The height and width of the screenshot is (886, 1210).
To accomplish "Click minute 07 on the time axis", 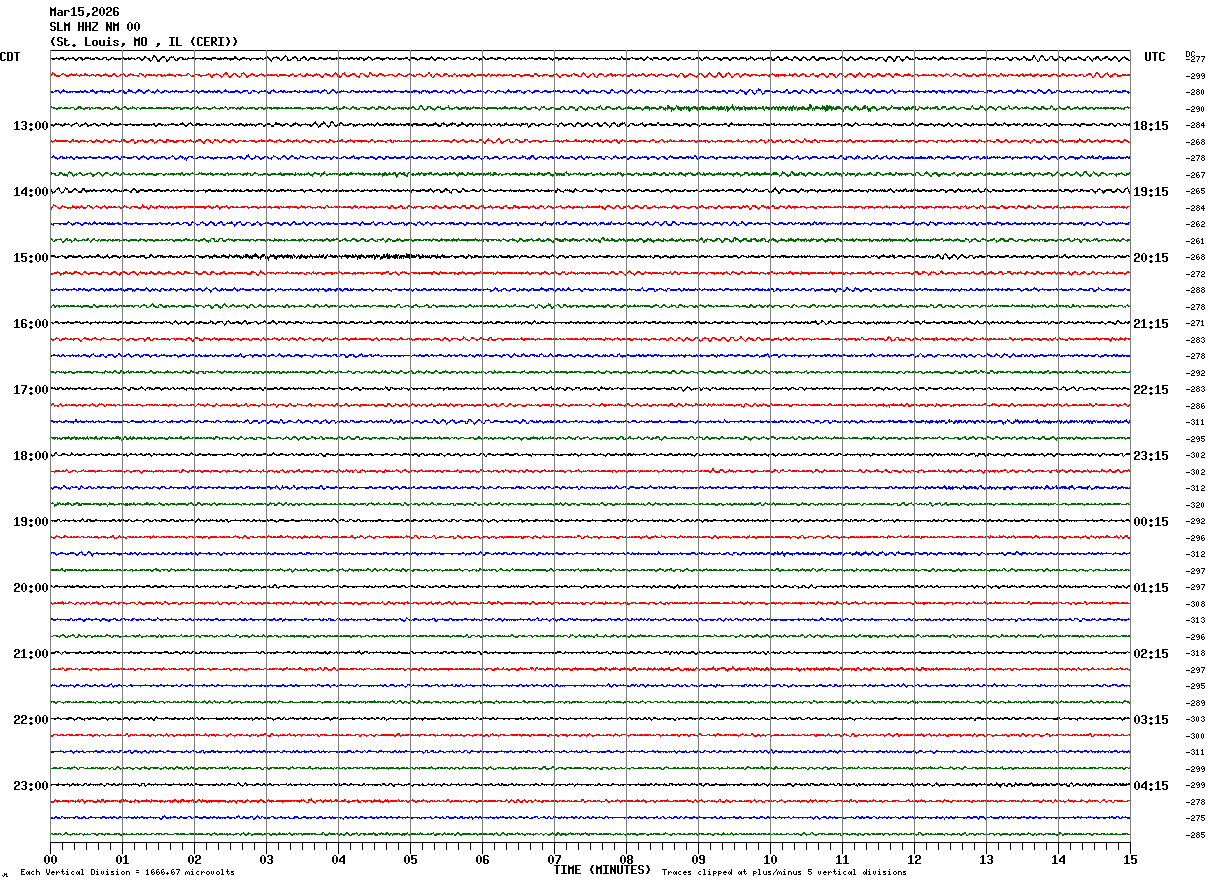I will (554, 860).
